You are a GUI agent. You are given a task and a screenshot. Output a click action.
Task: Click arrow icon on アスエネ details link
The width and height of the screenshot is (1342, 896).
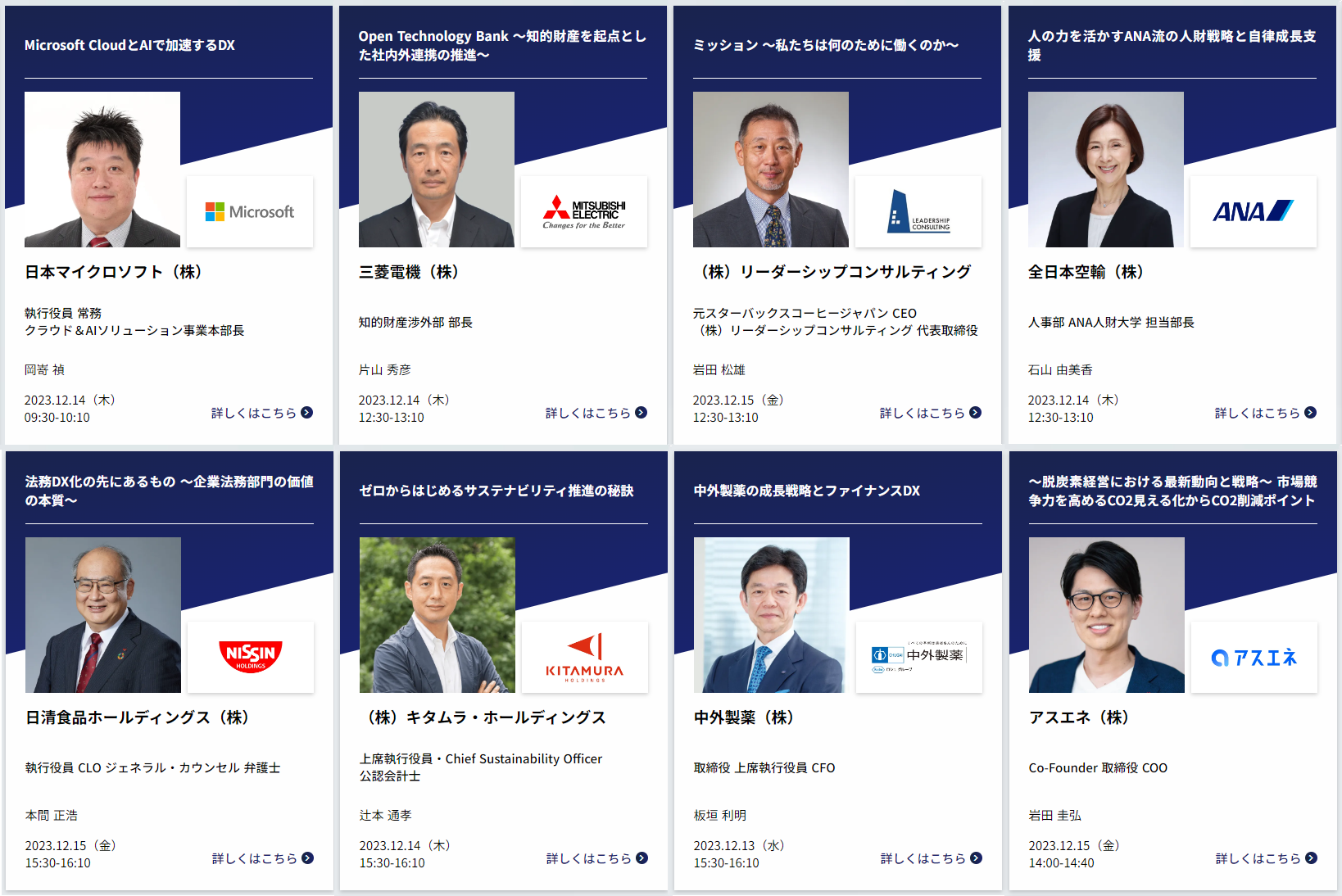(1311, 858)
